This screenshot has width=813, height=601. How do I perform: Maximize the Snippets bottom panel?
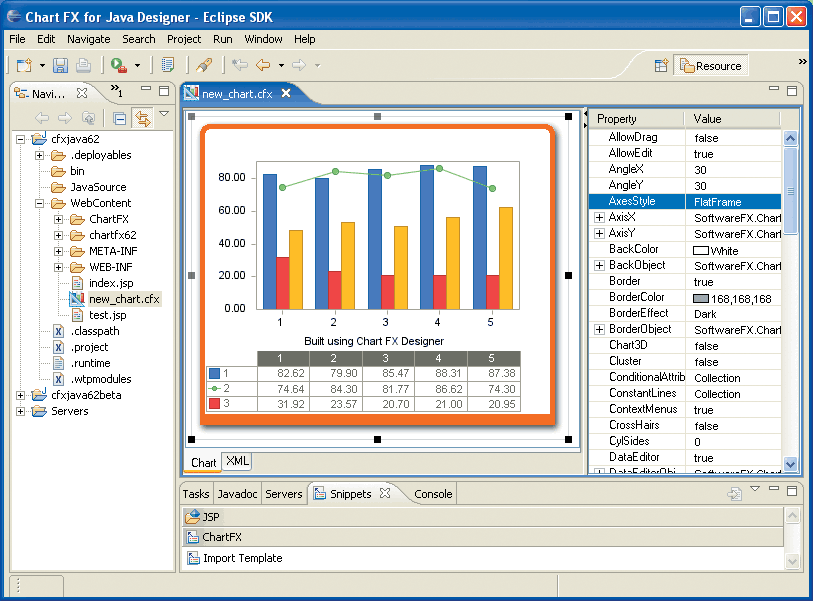click(792, 491)
